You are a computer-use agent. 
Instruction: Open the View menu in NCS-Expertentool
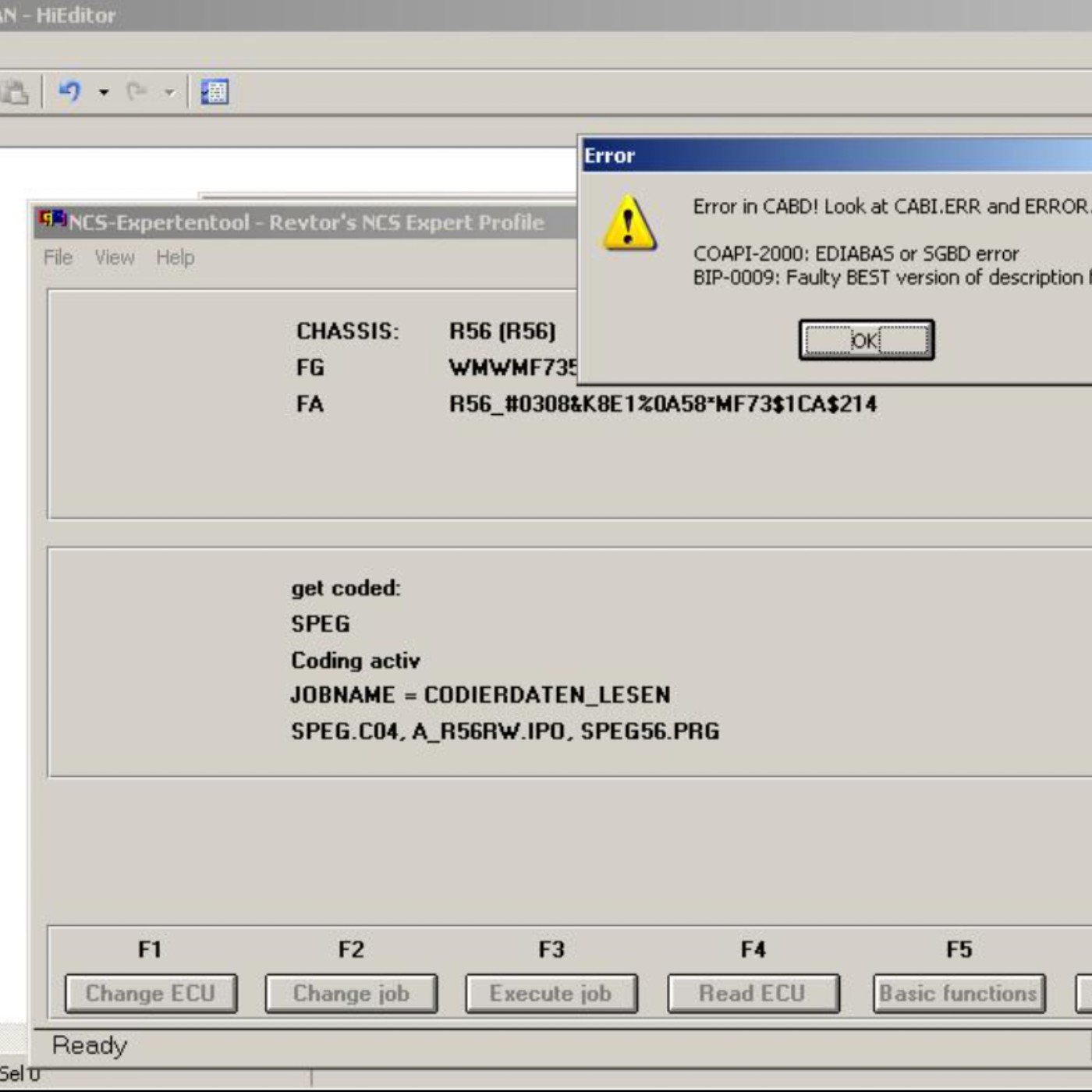click(115, 257)
